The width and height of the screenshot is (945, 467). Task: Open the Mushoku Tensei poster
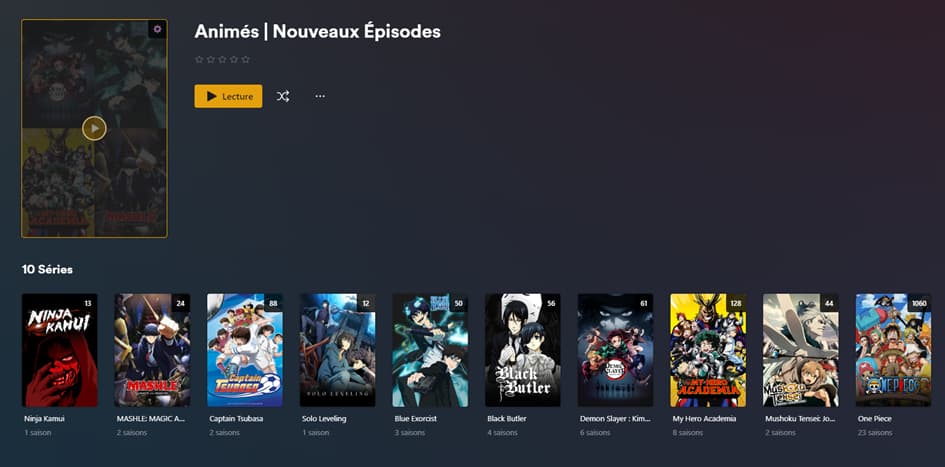point(800,350)
